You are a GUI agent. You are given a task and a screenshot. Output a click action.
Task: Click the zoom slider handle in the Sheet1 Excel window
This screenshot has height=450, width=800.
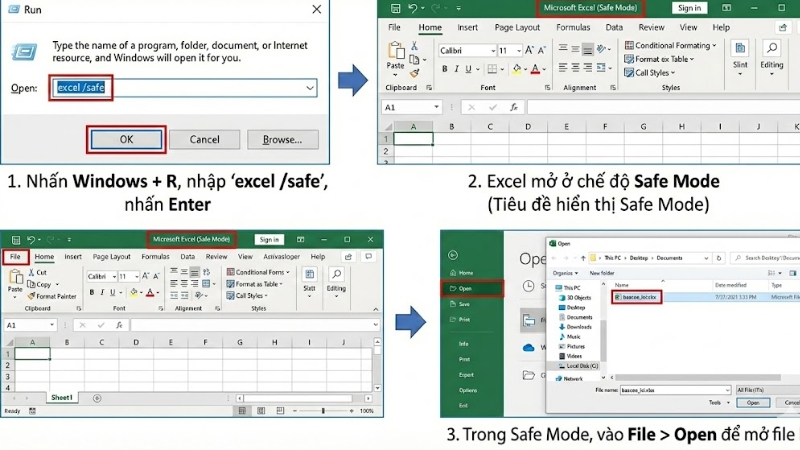323,411
